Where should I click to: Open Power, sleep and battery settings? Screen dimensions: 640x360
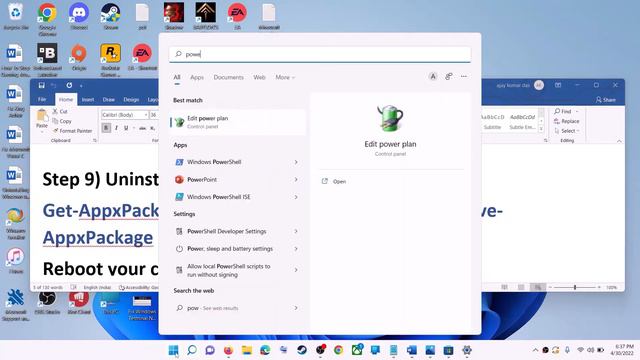[x=230, y=249]
